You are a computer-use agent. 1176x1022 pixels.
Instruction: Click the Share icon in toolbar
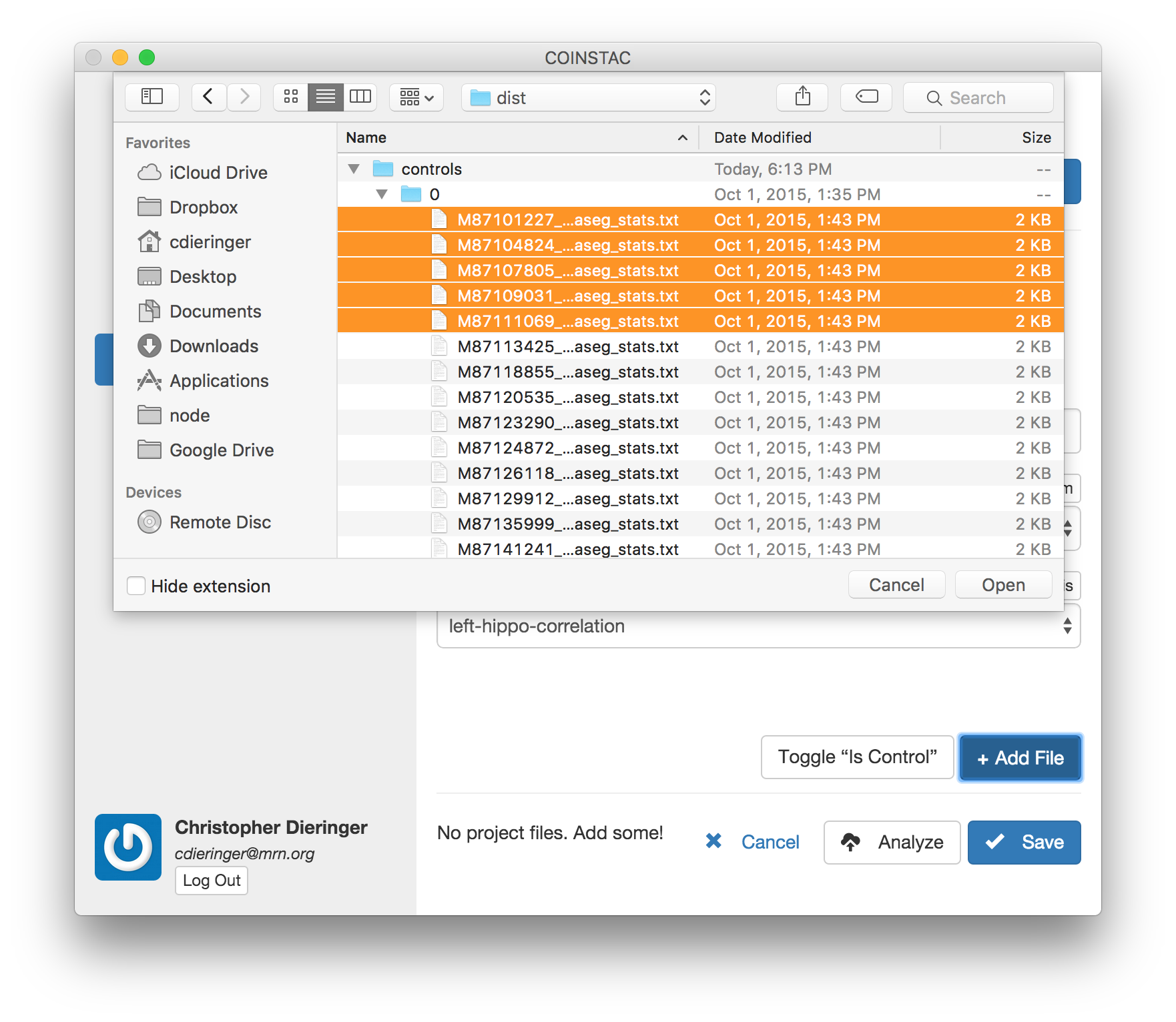coord(802,97)
